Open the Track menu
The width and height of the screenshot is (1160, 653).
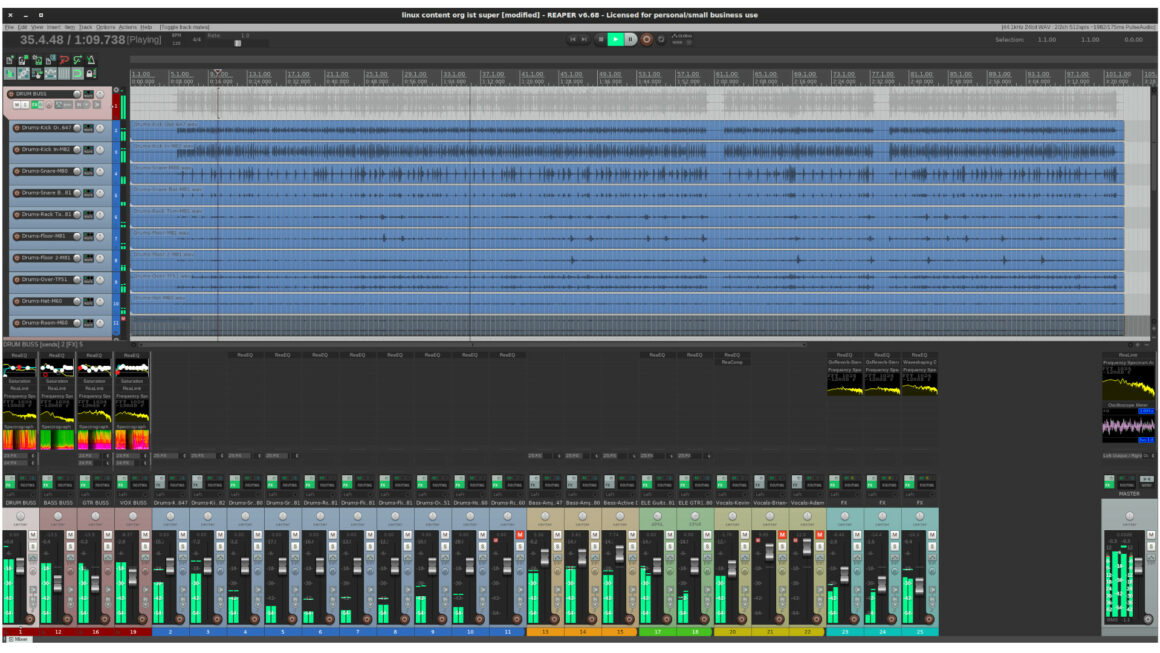point(85,27)
